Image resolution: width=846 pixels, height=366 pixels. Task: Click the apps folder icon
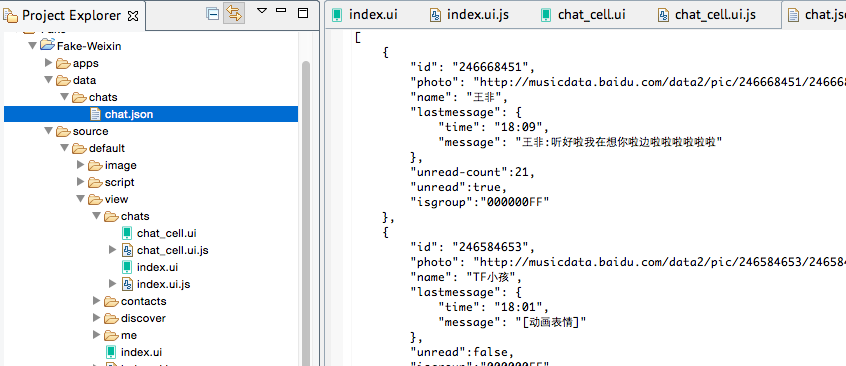[x=63, y=63]
